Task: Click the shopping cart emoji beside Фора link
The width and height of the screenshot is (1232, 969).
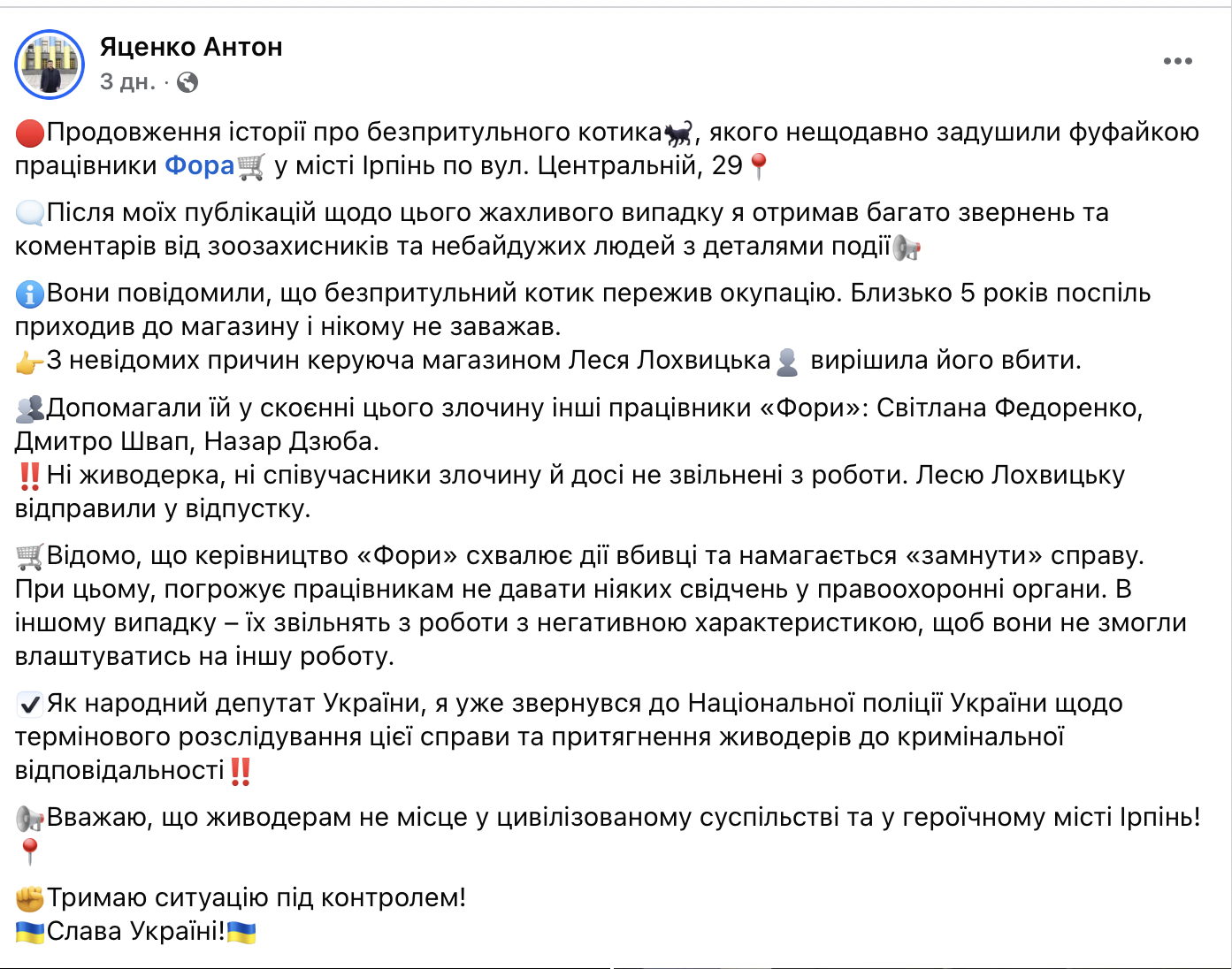Action: pyautogui.click(x=250, y=165)
